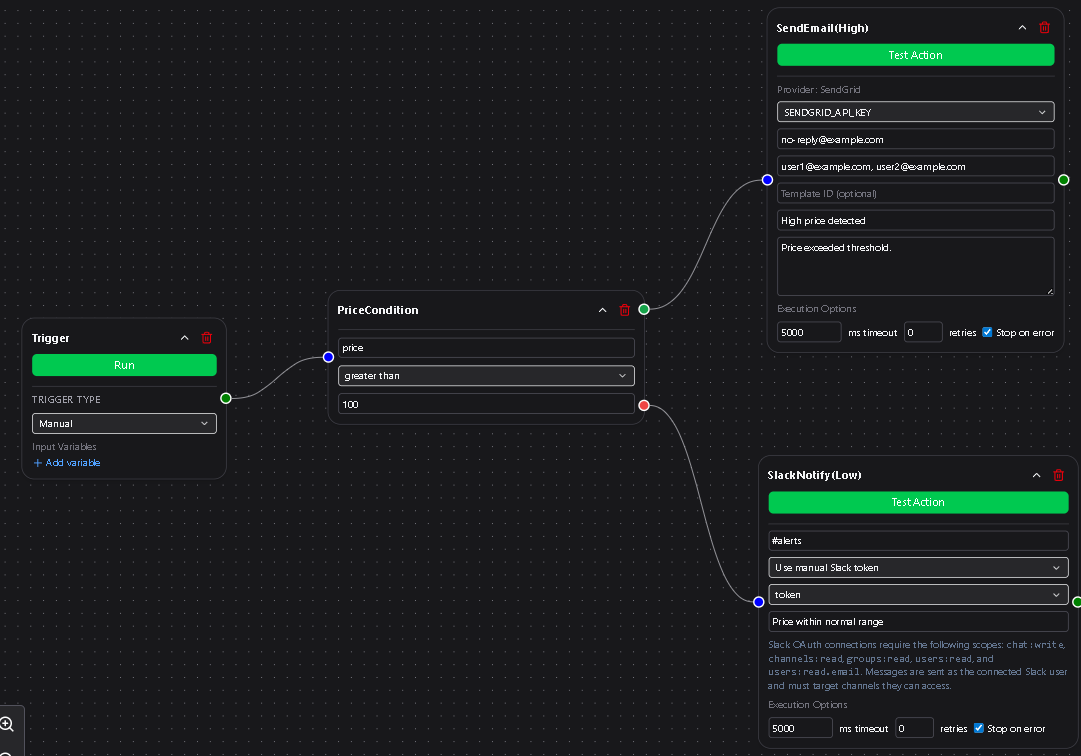Image resolution: width=1081 pixels, height=756 pixels.
Task: Toggle Stop on error in SendEmail(High)
Action: pos(987,332)
